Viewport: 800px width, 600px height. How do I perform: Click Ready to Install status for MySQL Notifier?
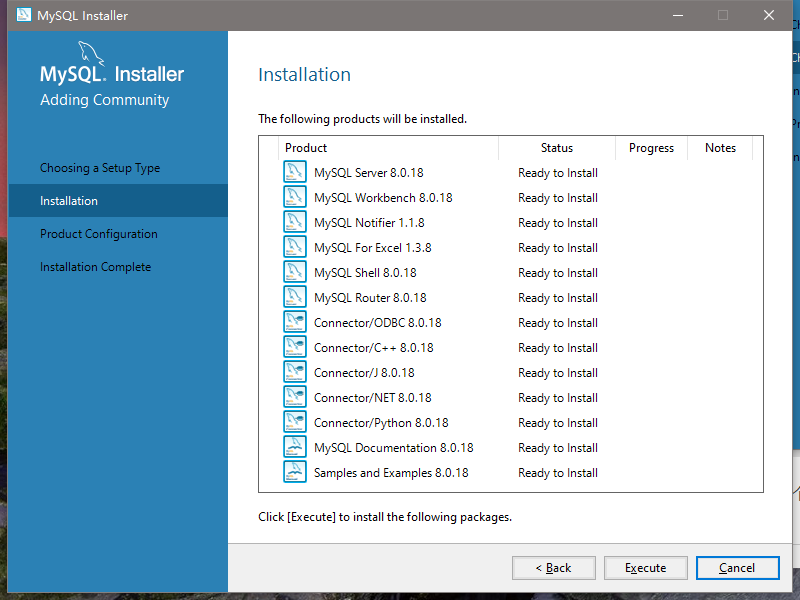click(558, 223)
